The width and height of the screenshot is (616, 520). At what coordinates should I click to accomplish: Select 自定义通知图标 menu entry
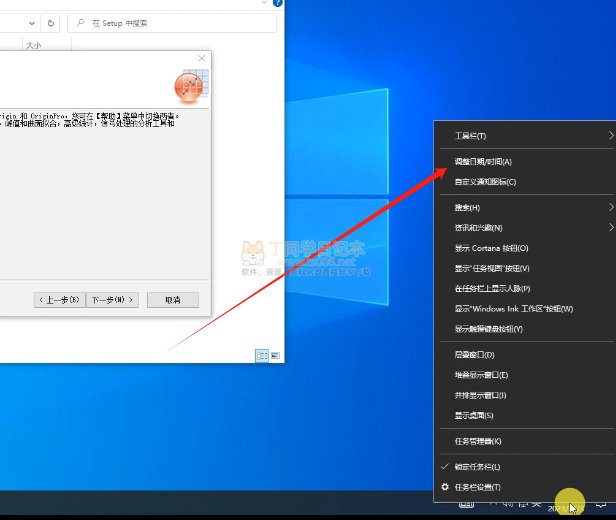click(x=486, y=182)
